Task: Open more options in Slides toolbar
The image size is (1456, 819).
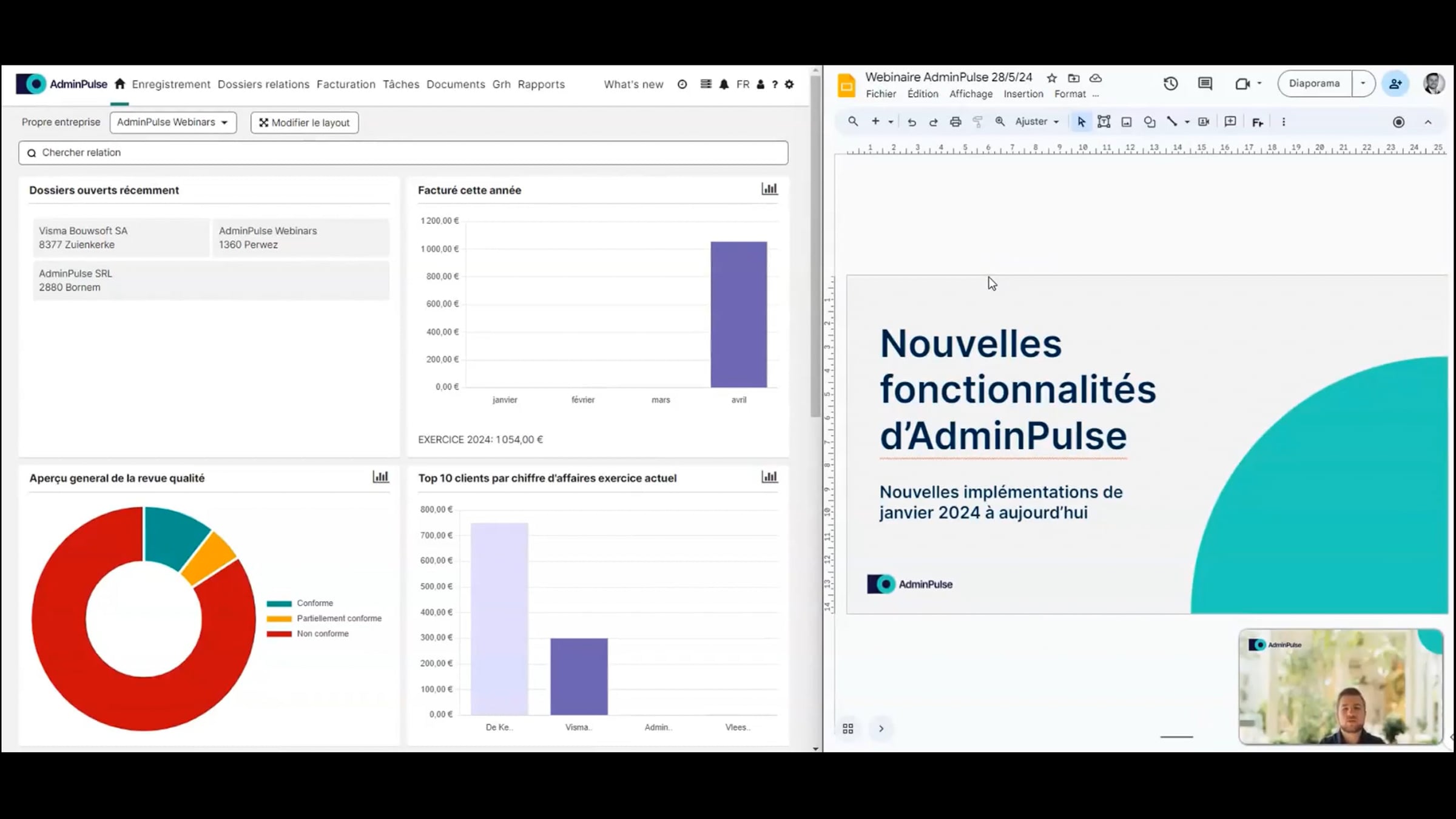Action: coord(1284,122)
